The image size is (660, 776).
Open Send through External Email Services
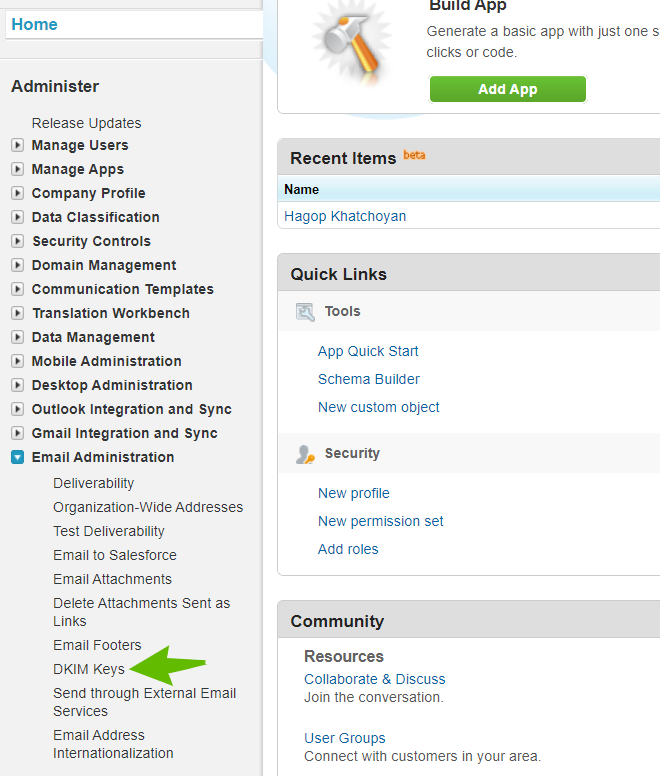(144, 702)
